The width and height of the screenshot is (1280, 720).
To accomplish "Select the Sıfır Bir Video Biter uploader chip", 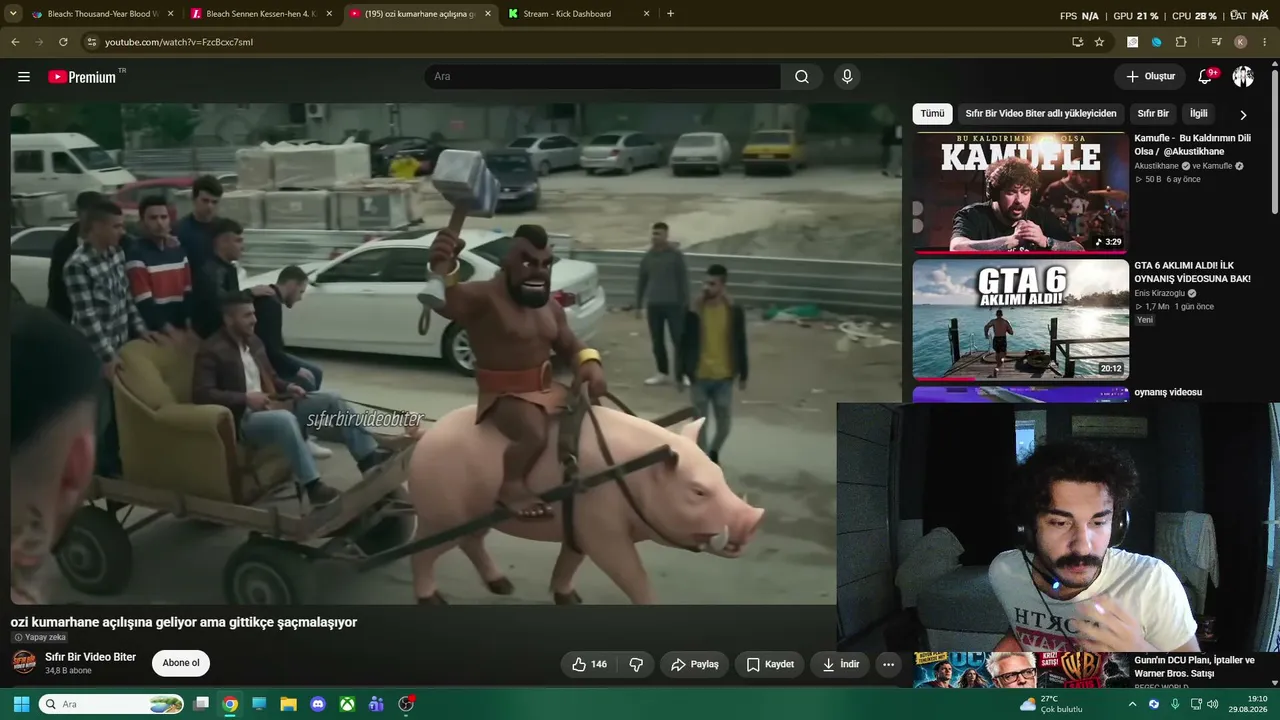I will click(1041, 114).
